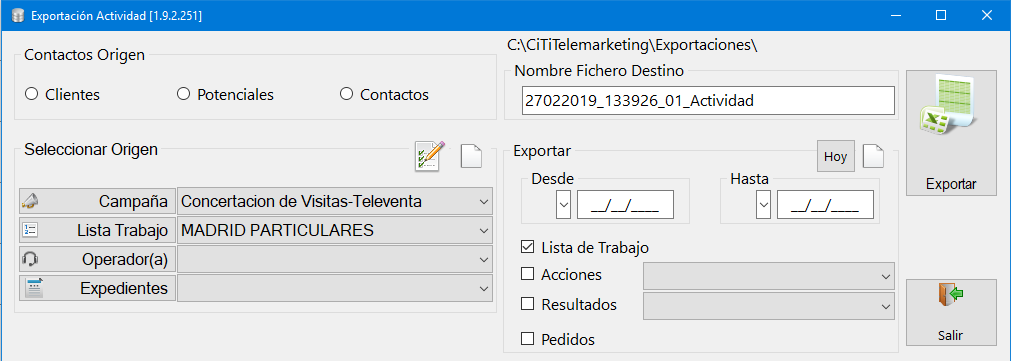The height and width of the screenshot is (361, 1011).
Task: Click the Desde date input field
Action: tap(625, 205)
